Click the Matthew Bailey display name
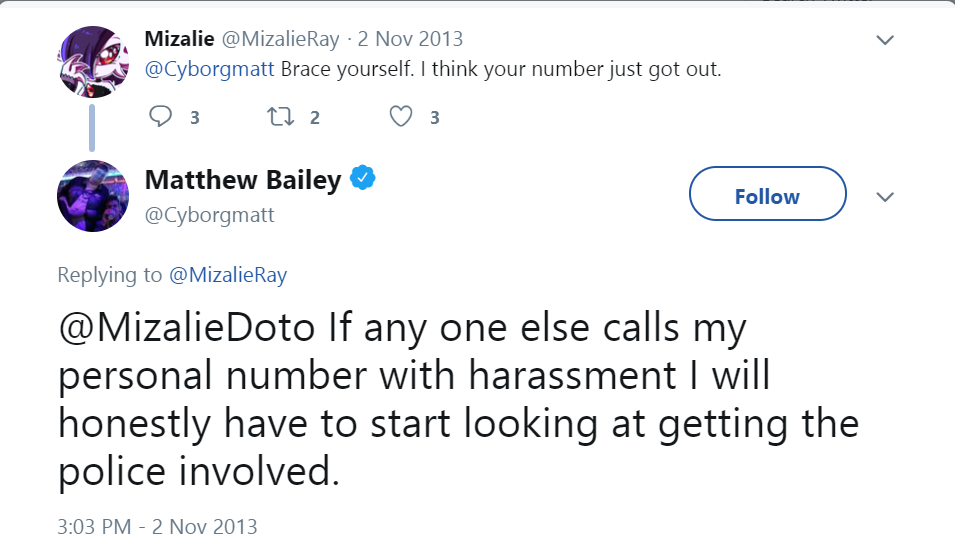 pos(243,180)
